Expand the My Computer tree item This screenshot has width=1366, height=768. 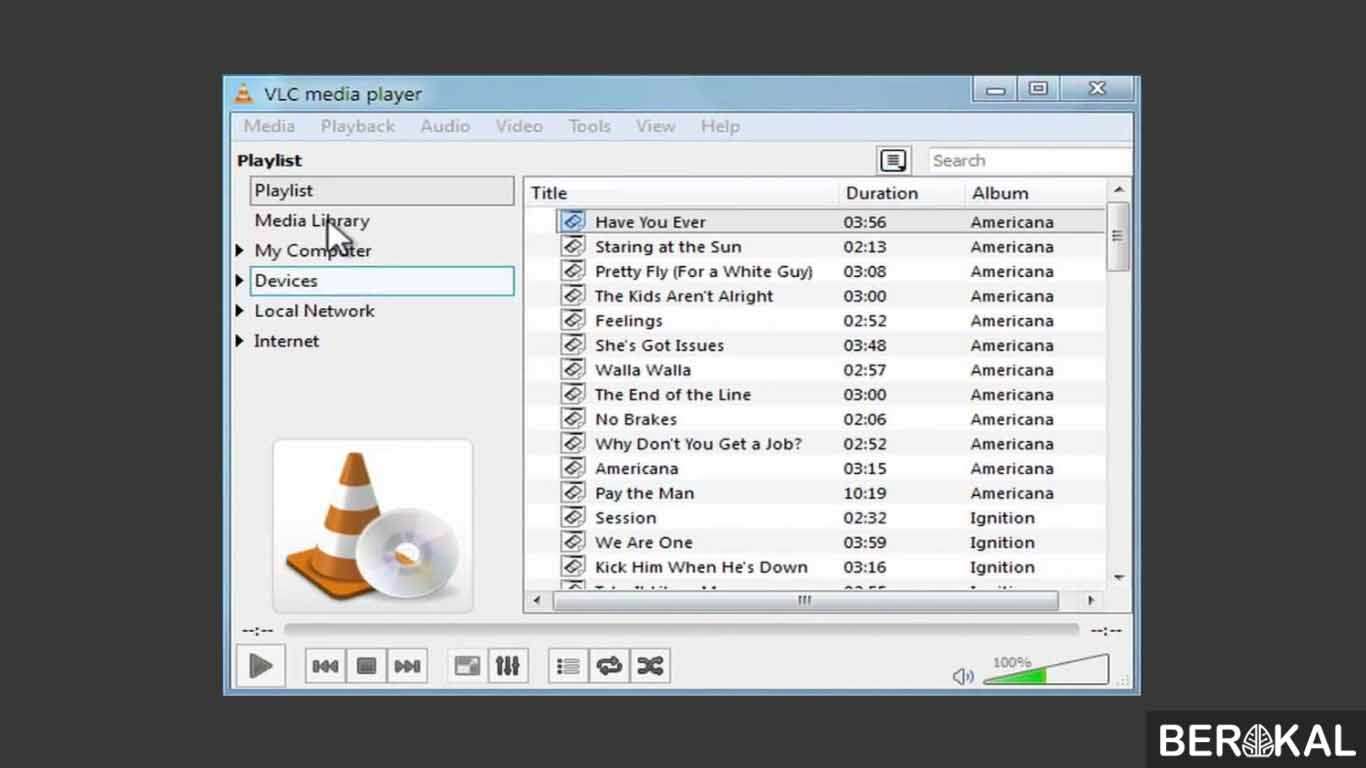(240, 250)
